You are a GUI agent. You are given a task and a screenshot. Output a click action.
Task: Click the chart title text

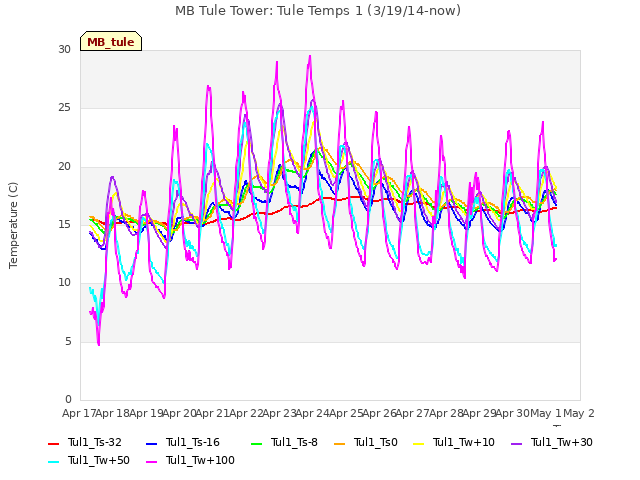[318, 11]
